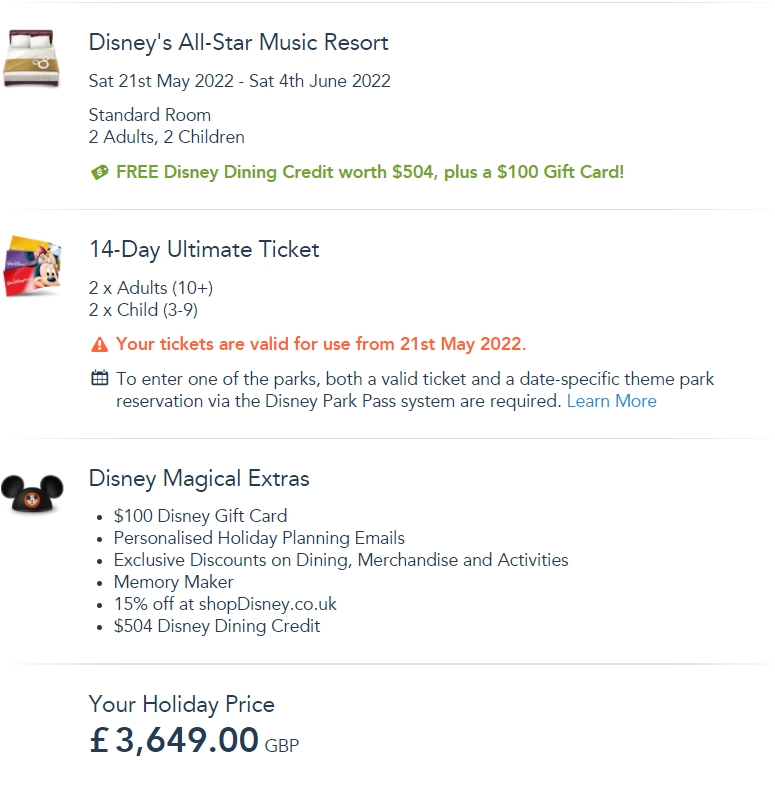Click the Standard Room text
Viewport: 775px width, 785px height.
coord(150,115)
